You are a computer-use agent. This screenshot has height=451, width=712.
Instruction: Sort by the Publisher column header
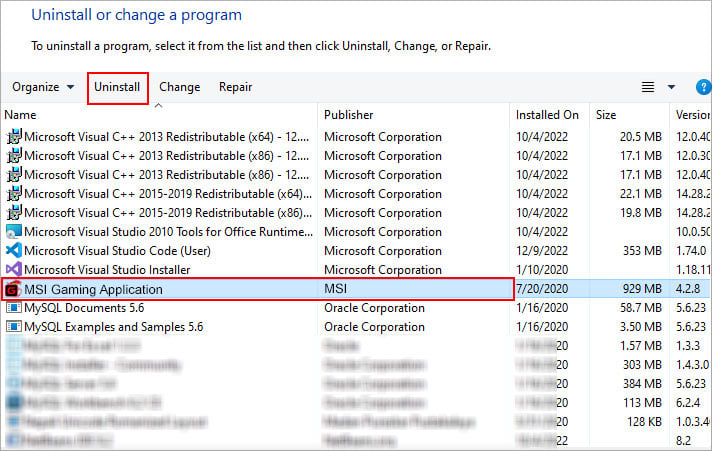[348, 115]
